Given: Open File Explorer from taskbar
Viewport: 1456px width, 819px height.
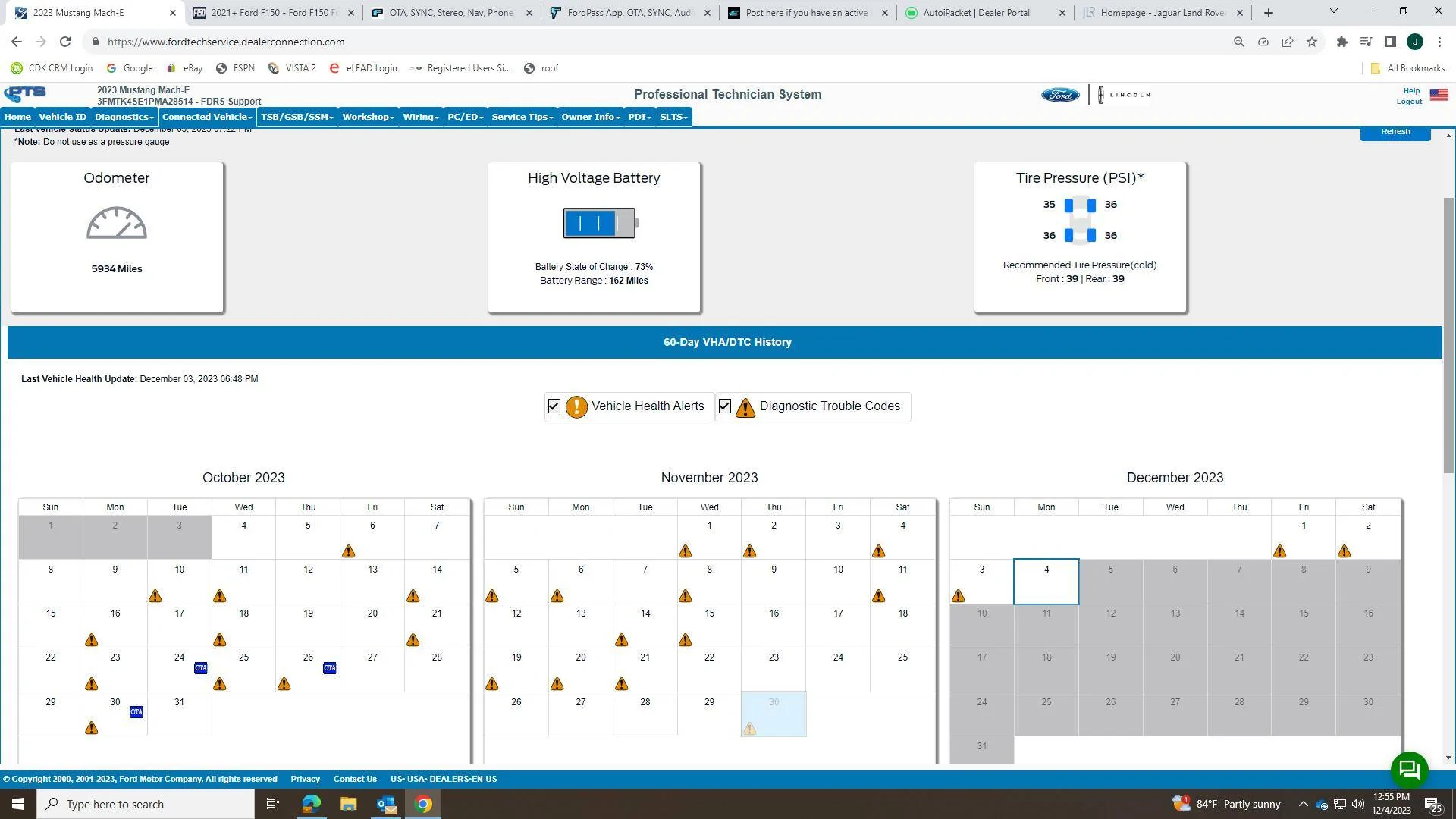Looking at the screenshot, I should click(348, 804).
